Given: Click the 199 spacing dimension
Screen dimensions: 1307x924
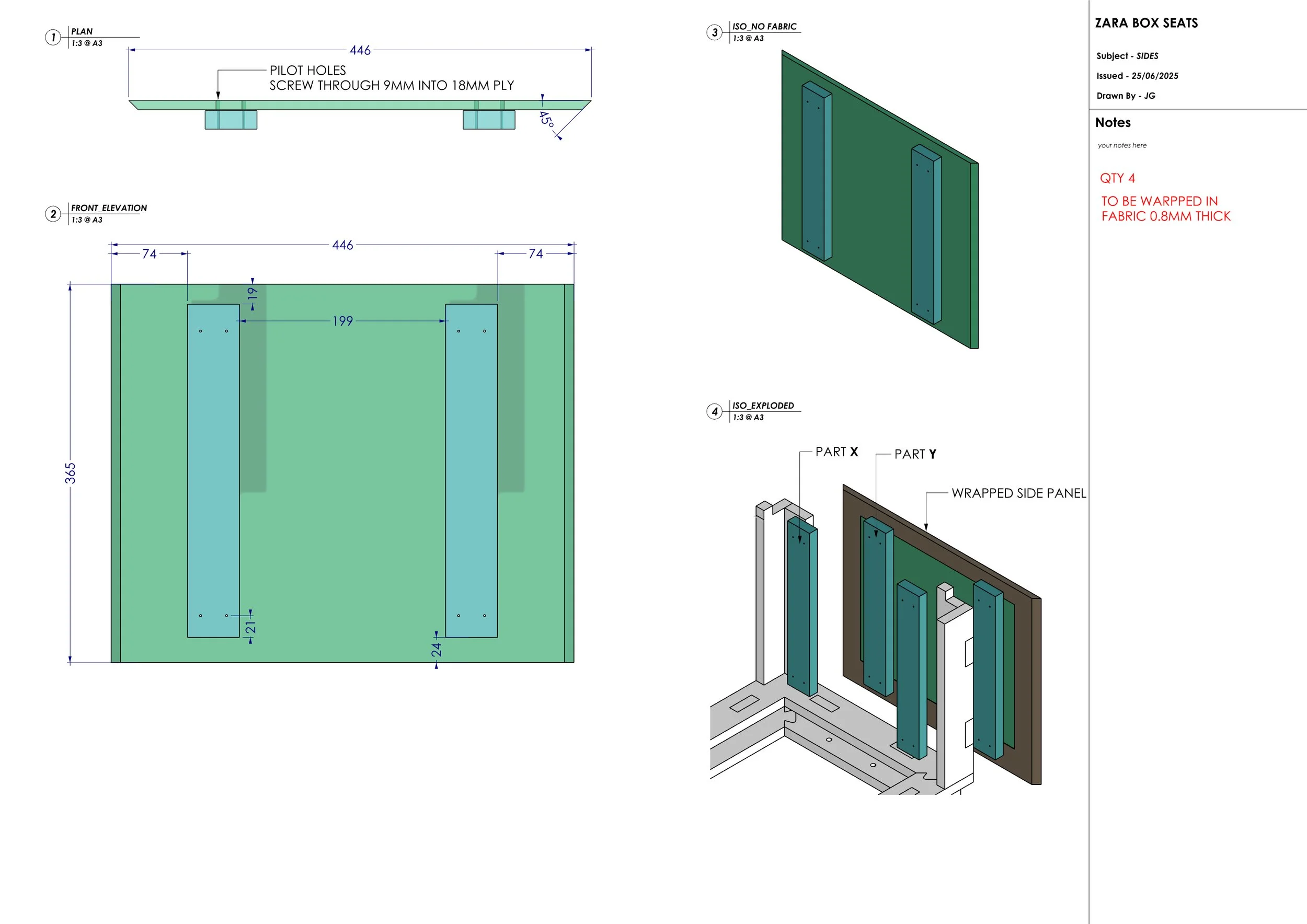Looking at the screenshot, I should click(342, 321).
